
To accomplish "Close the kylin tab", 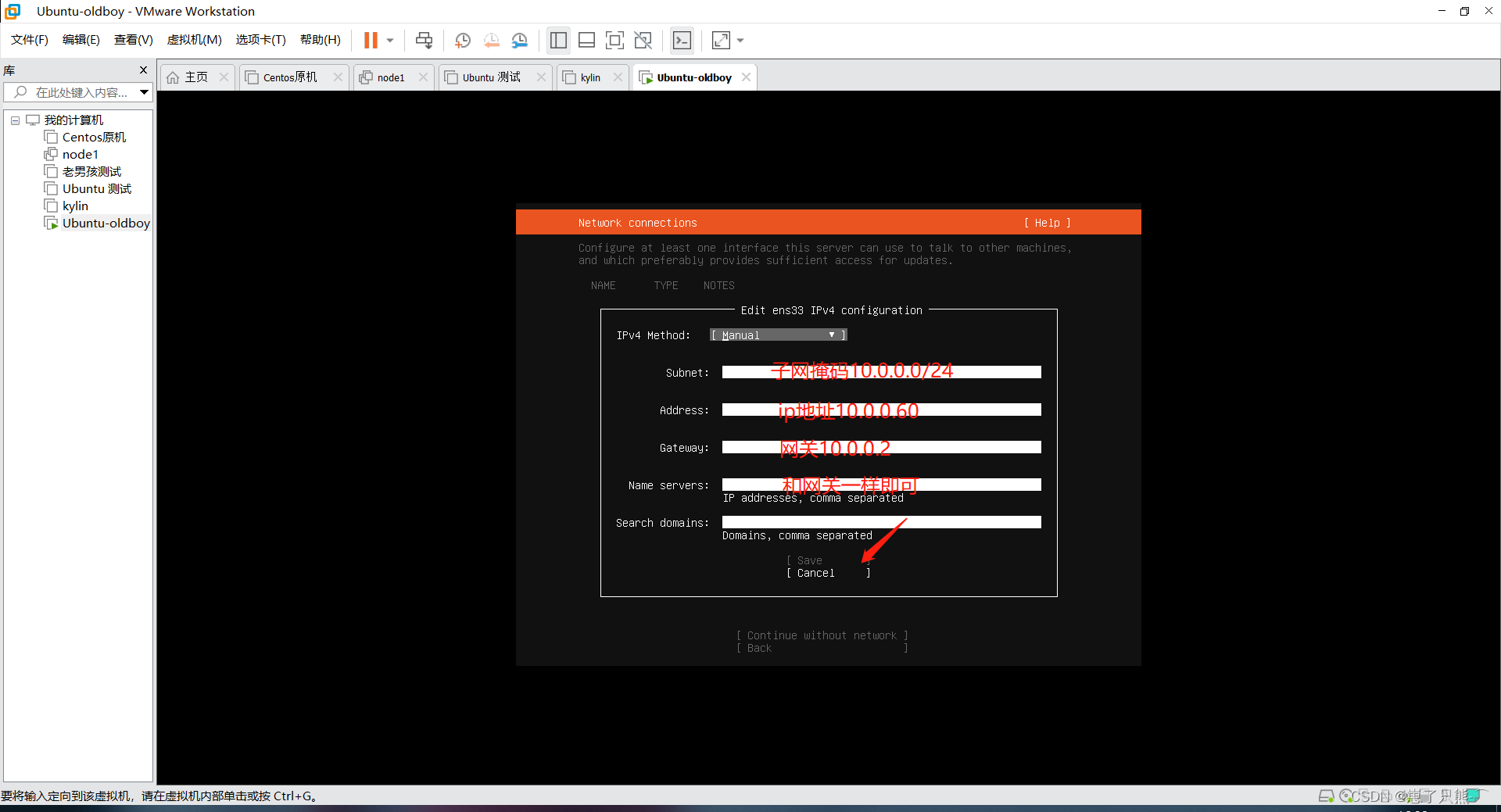I will [618, 77].
